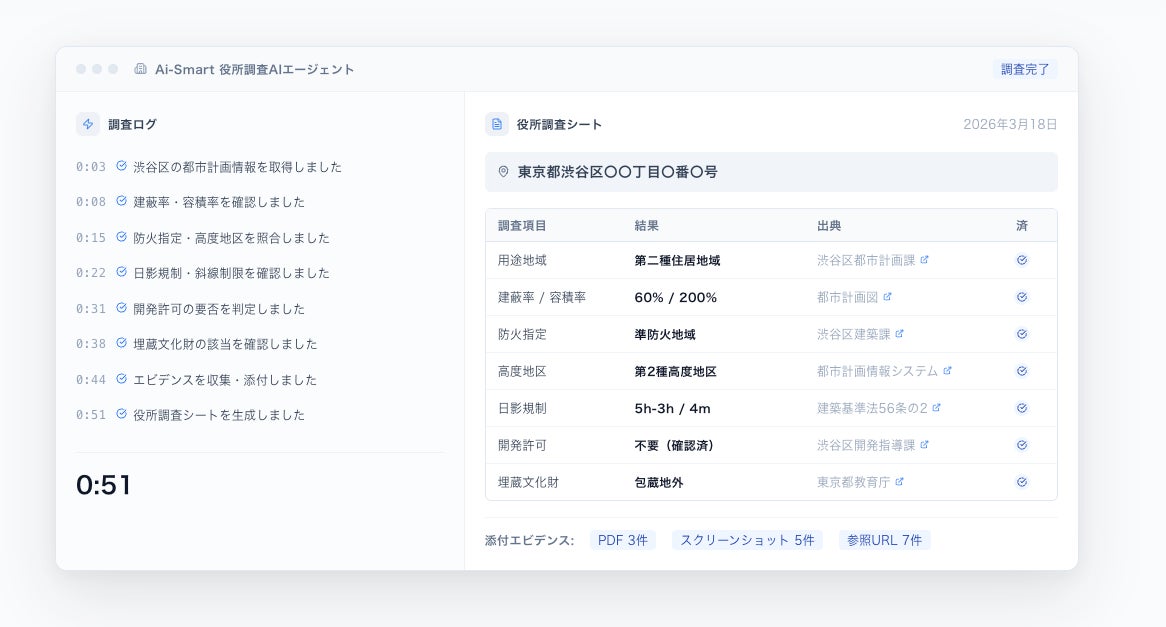1166x627 pixels.
Task: Toggle the check mark in the 防火指定 row
Action: [x=1022, y=334]
